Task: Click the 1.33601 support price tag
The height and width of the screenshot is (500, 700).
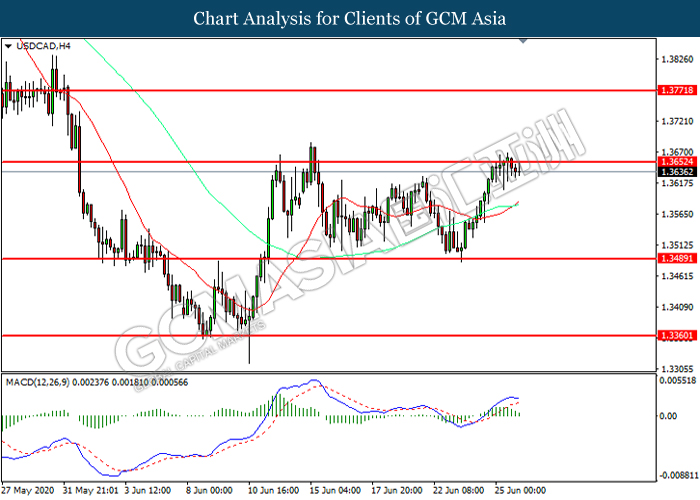Action: pos(677,335)
